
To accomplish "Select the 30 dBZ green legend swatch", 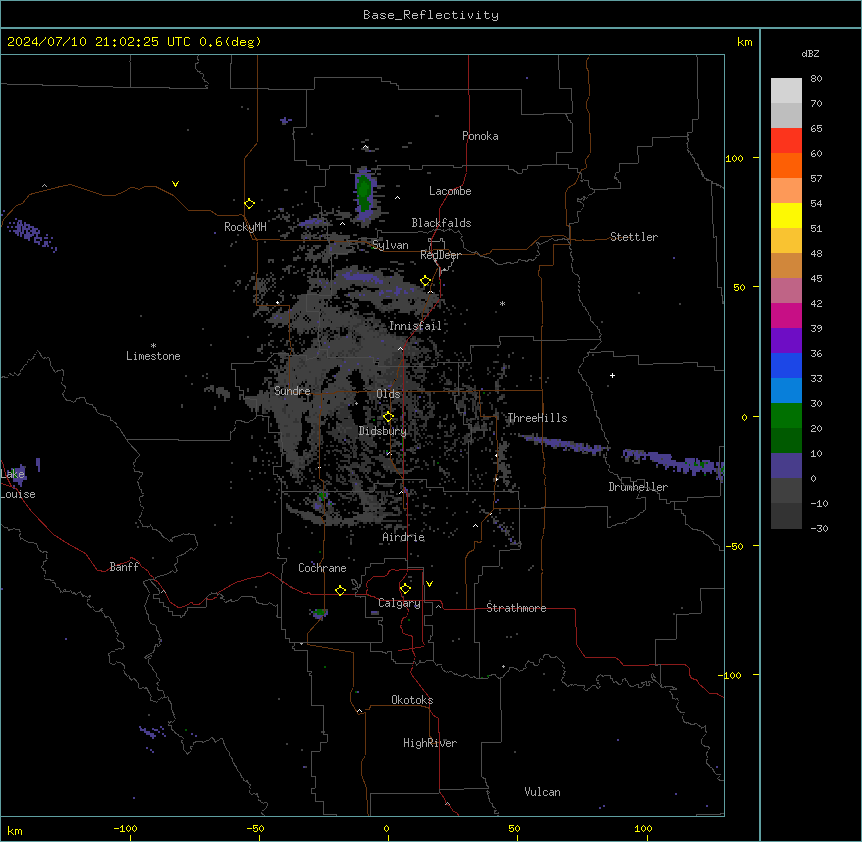I will coord(786,416).
